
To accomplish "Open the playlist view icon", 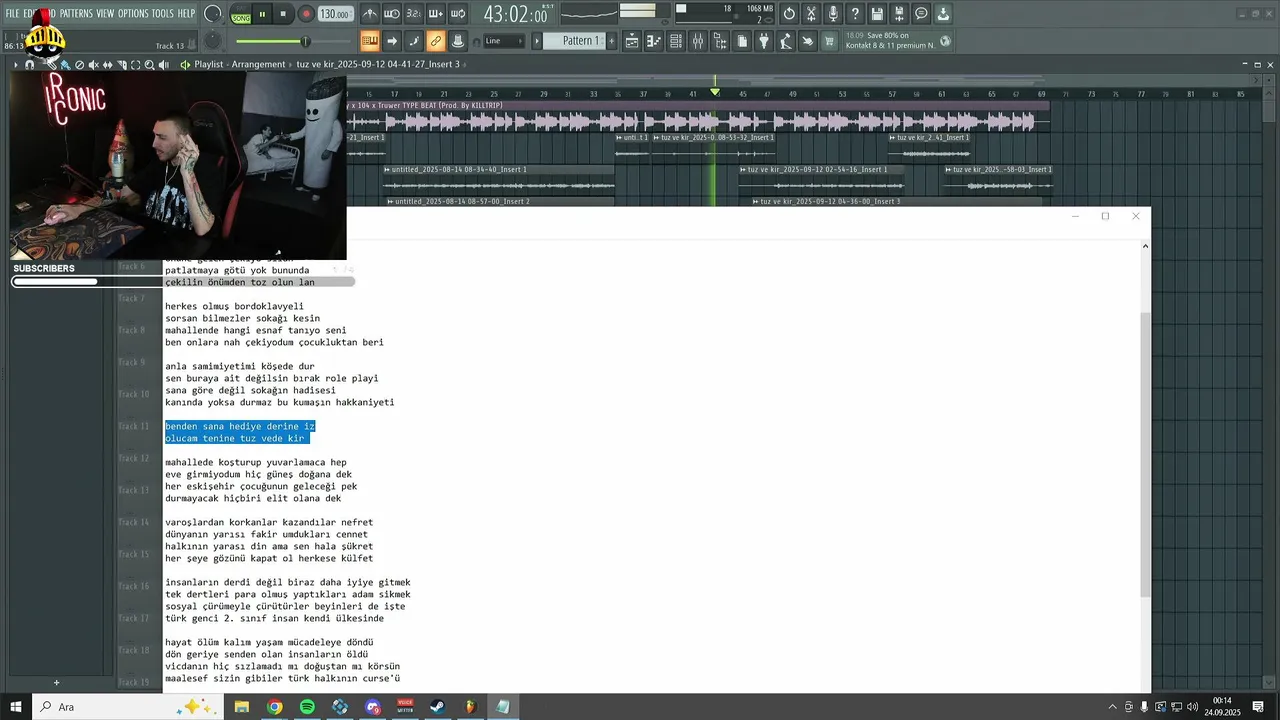I will [632, 41].
